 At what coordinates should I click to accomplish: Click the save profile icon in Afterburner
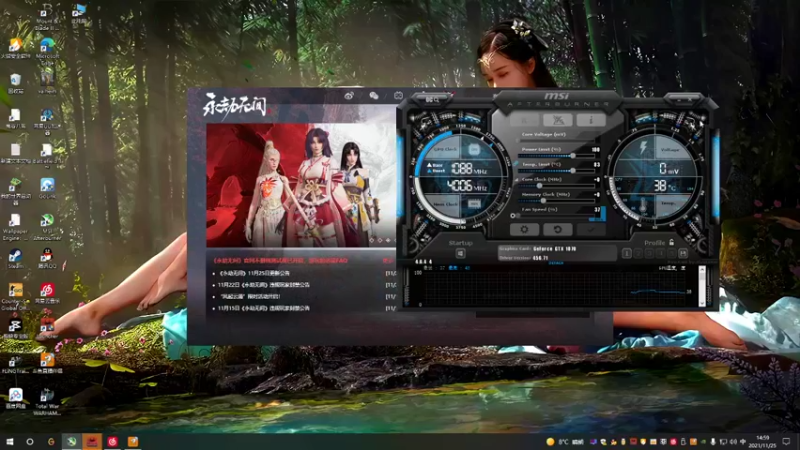click(x=683, y=253)
